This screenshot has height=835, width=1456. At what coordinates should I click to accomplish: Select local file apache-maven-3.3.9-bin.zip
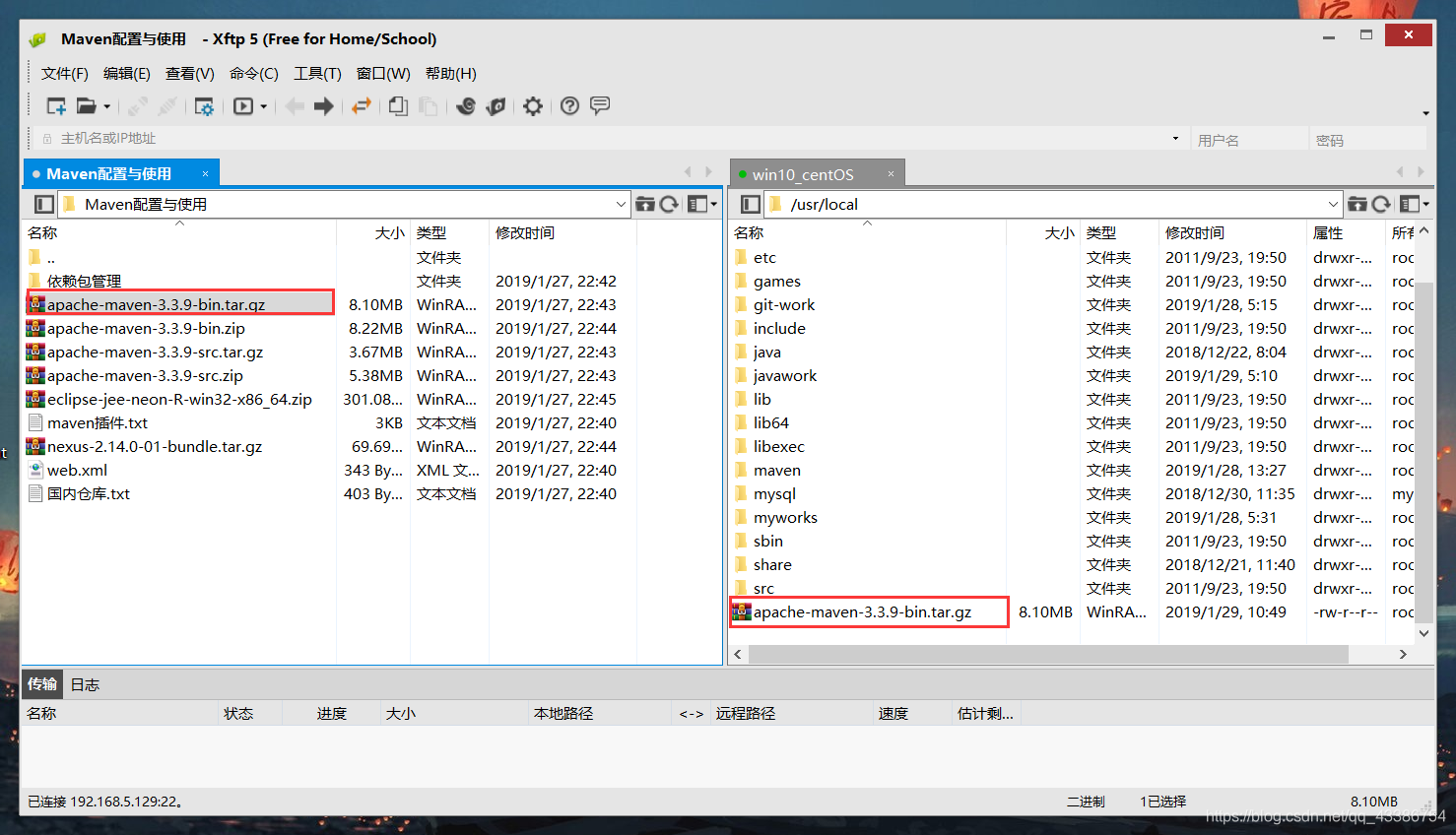146,329
